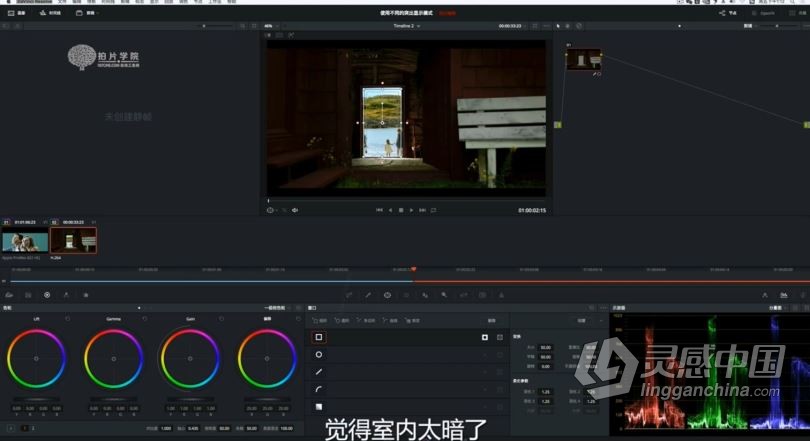Click center of Offset color wheel
This screenshot has height=441, width=810.
click(x=267, y=358)
